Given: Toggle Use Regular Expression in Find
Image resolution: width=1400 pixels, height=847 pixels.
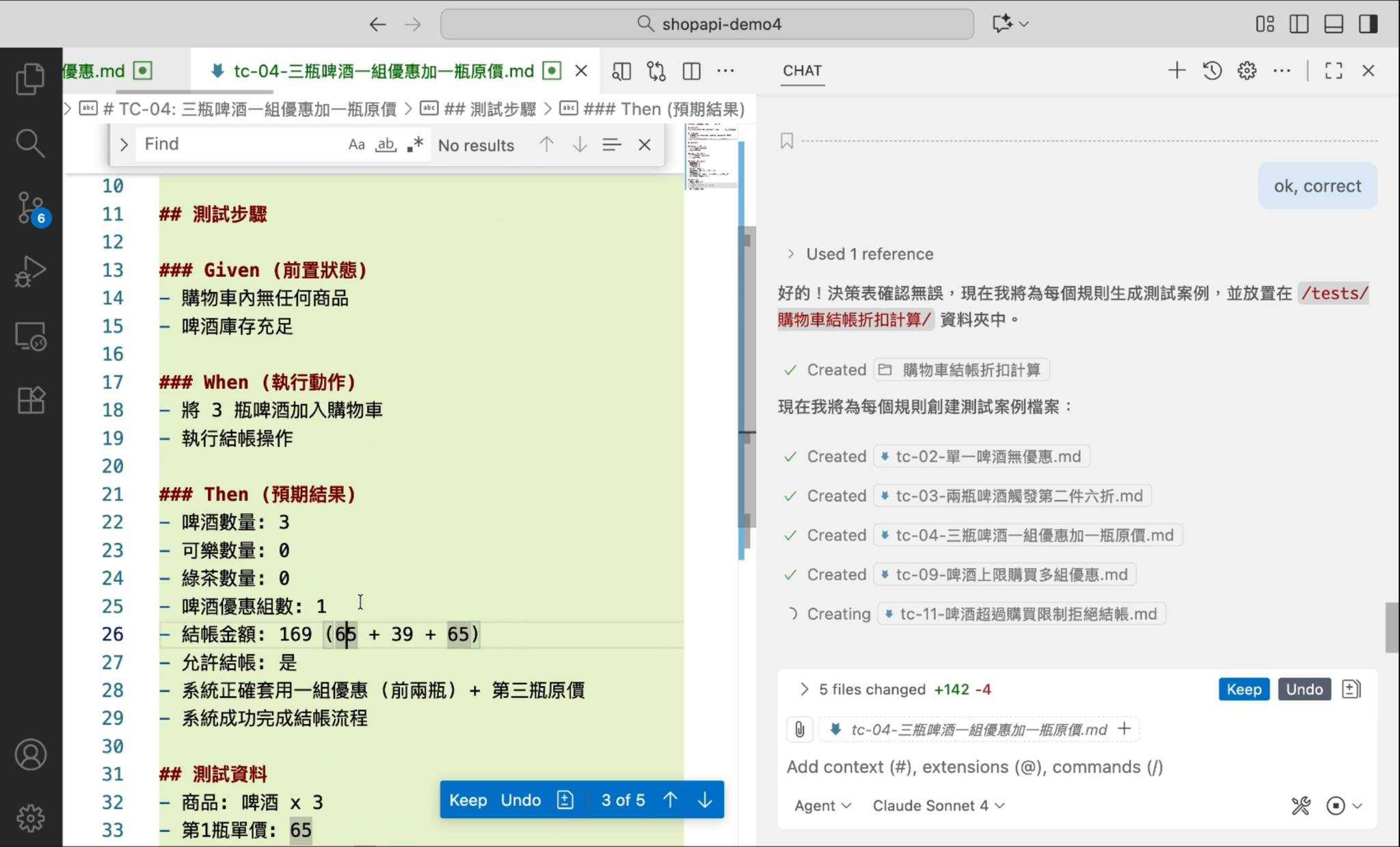Looking at the screenshot, I should coord(415,144).
